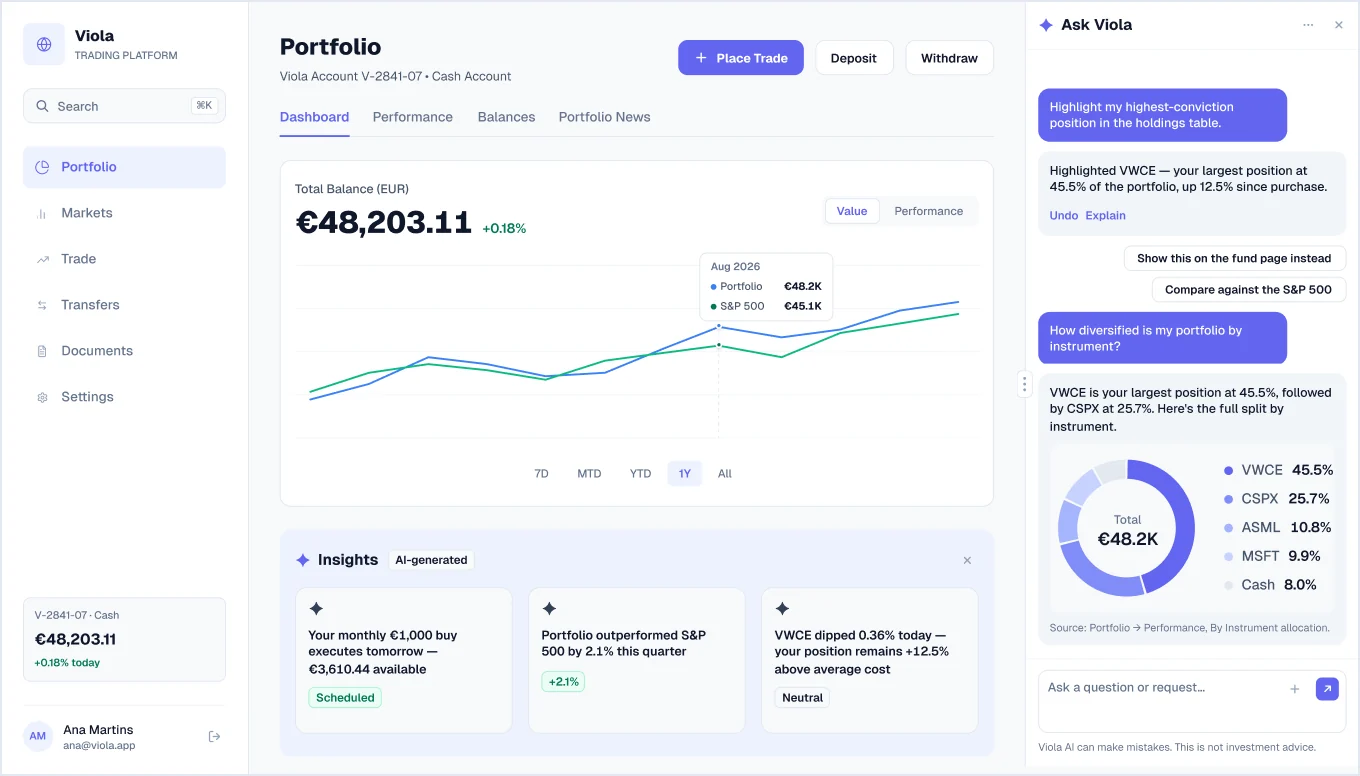Open the Performance tab
Image resolution: width=1360 pixels, height=776 pixels.
point(413,117)
